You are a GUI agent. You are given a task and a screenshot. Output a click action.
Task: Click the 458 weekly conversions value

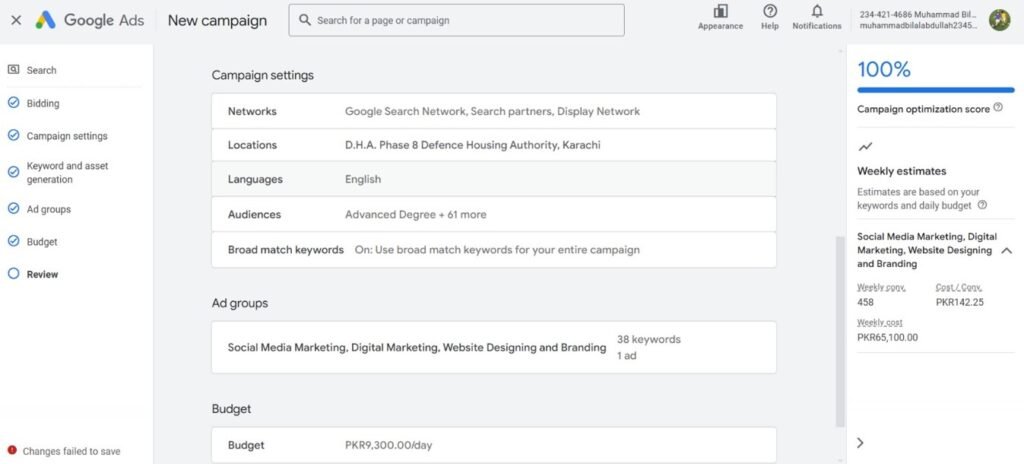(x=865, y=302)
